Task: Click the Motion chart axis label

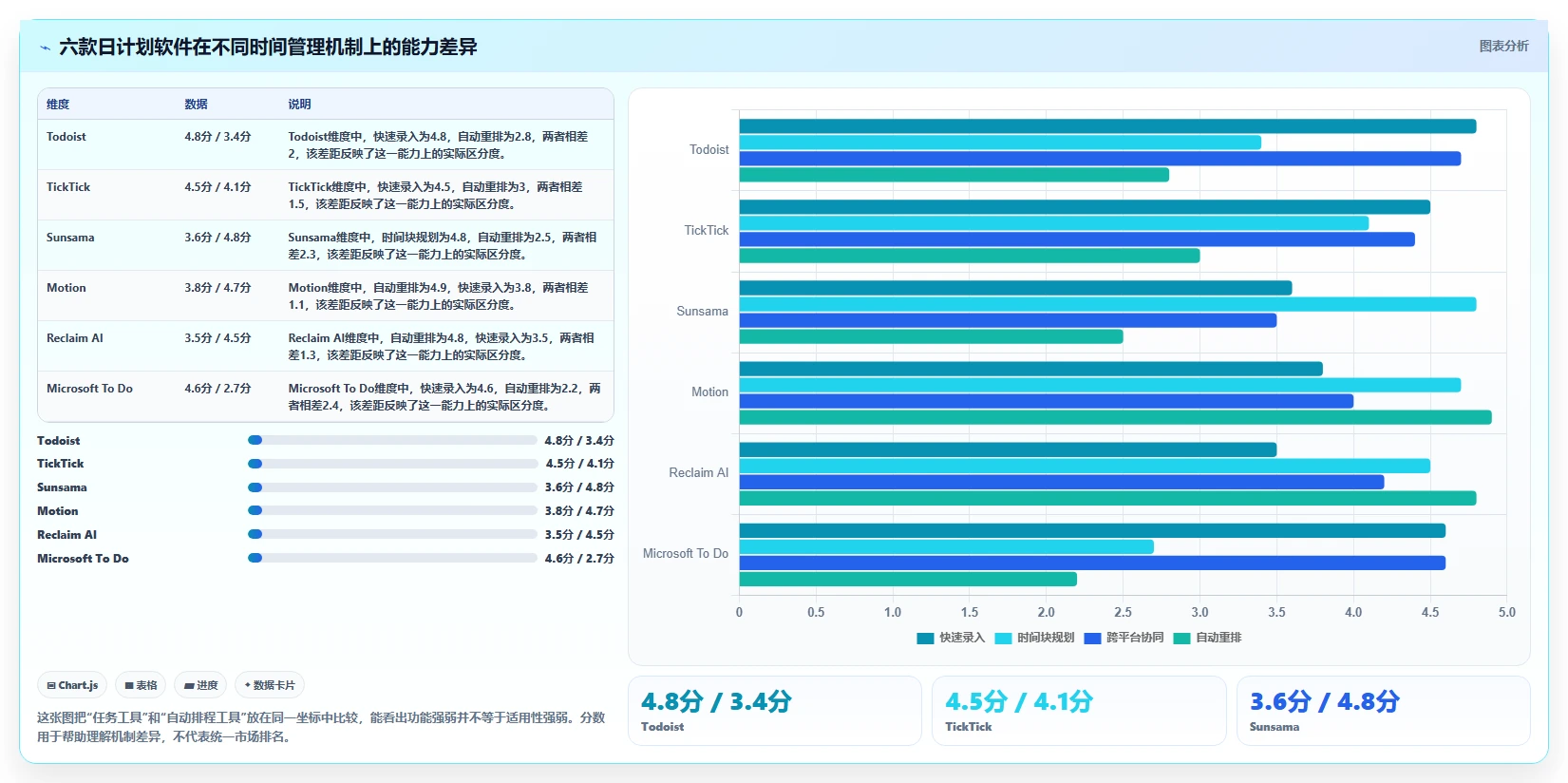Action: (709, 392)
